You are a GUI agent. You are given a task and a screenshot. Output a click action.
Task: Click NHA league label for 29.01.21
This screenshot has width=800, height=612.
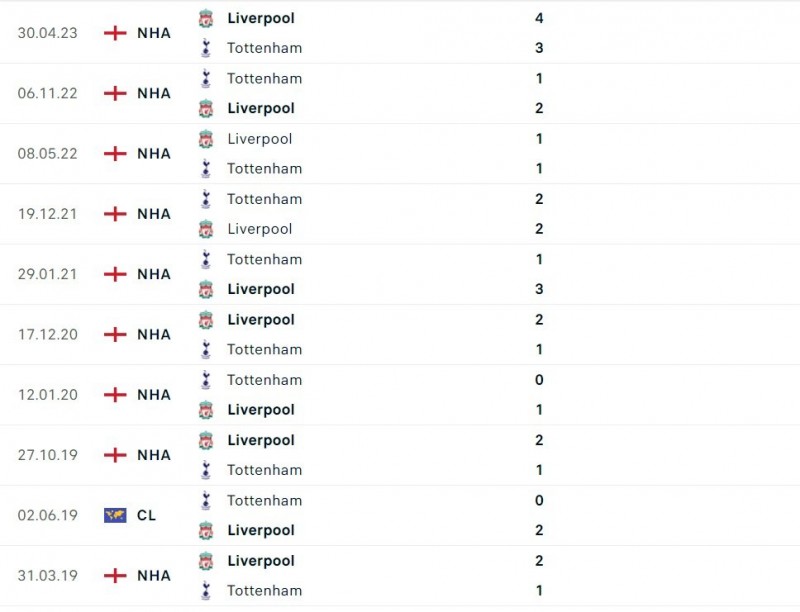154,274
